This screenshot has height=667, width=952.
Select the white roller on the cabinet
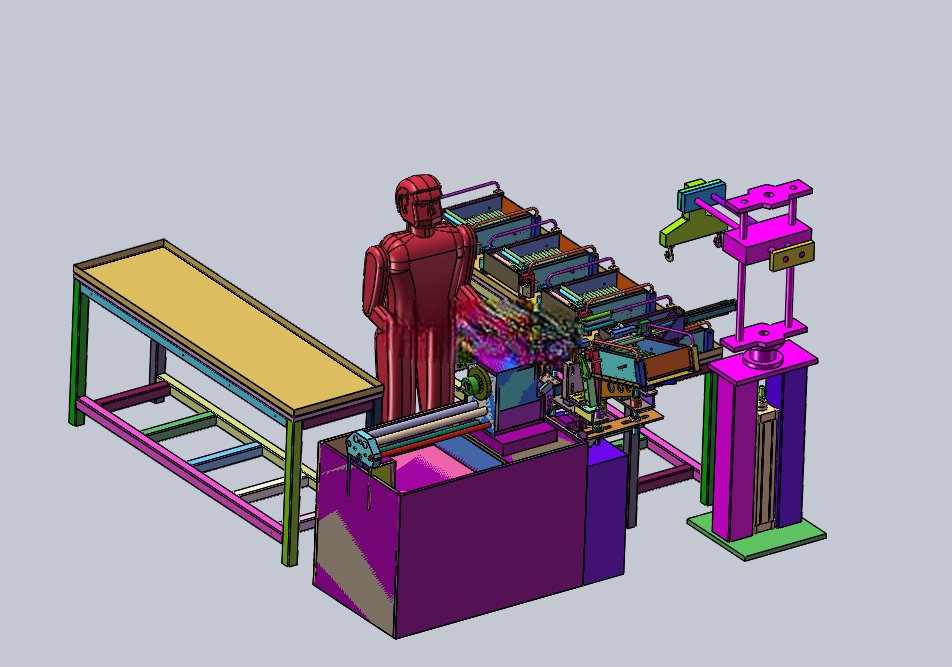click(x=425, y=420)
